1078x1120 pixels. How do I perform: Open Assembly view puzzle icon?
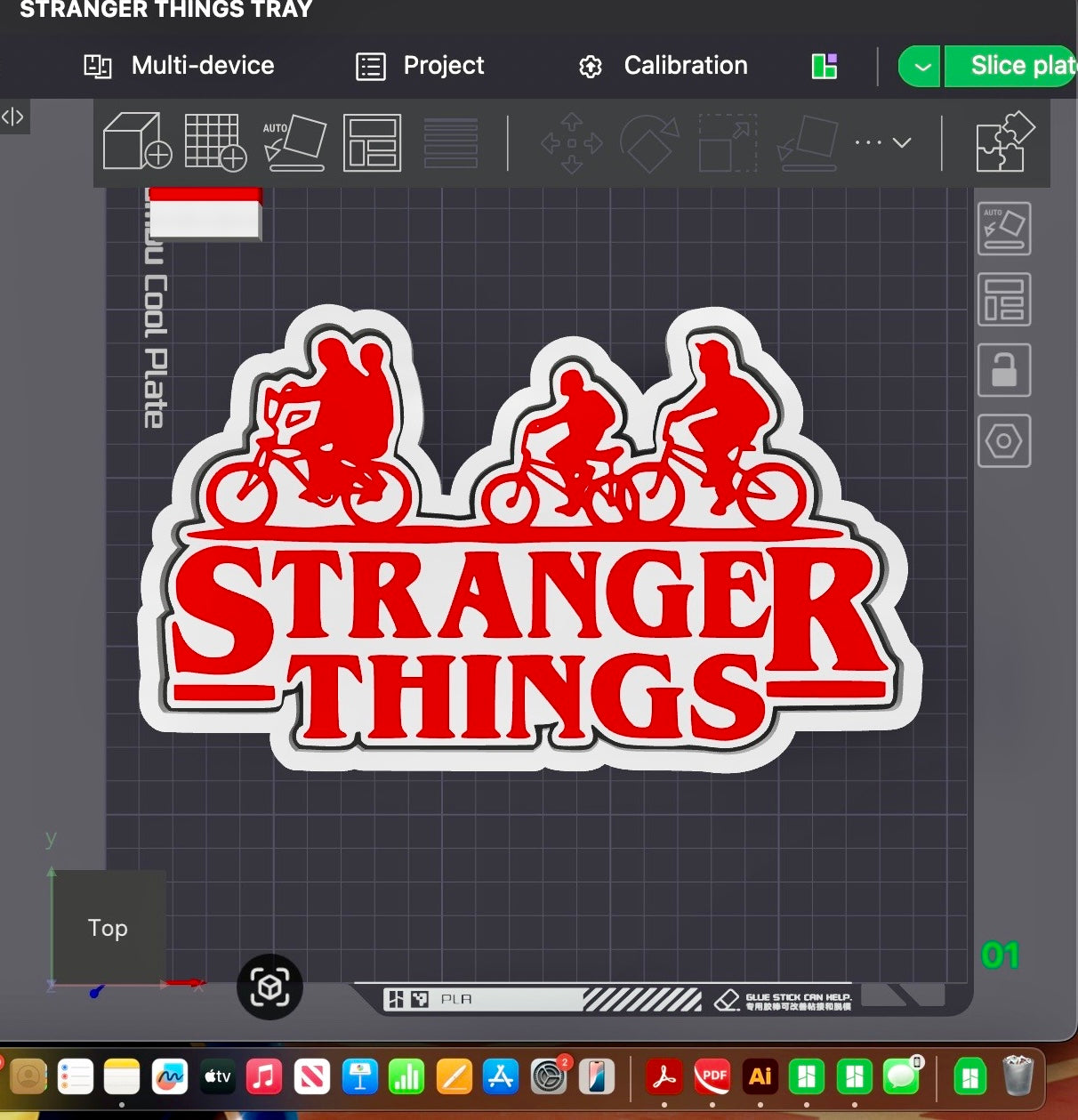[x=1005, y=141]
